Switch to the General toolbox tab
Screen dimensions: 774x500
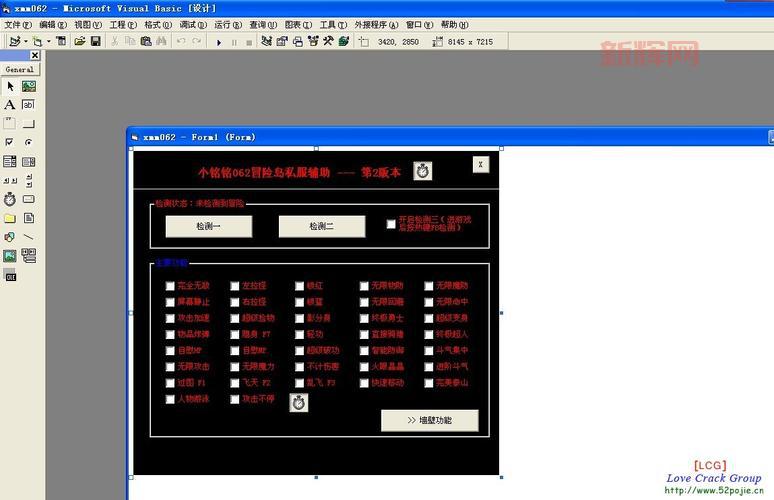click(x=20, y=70)
